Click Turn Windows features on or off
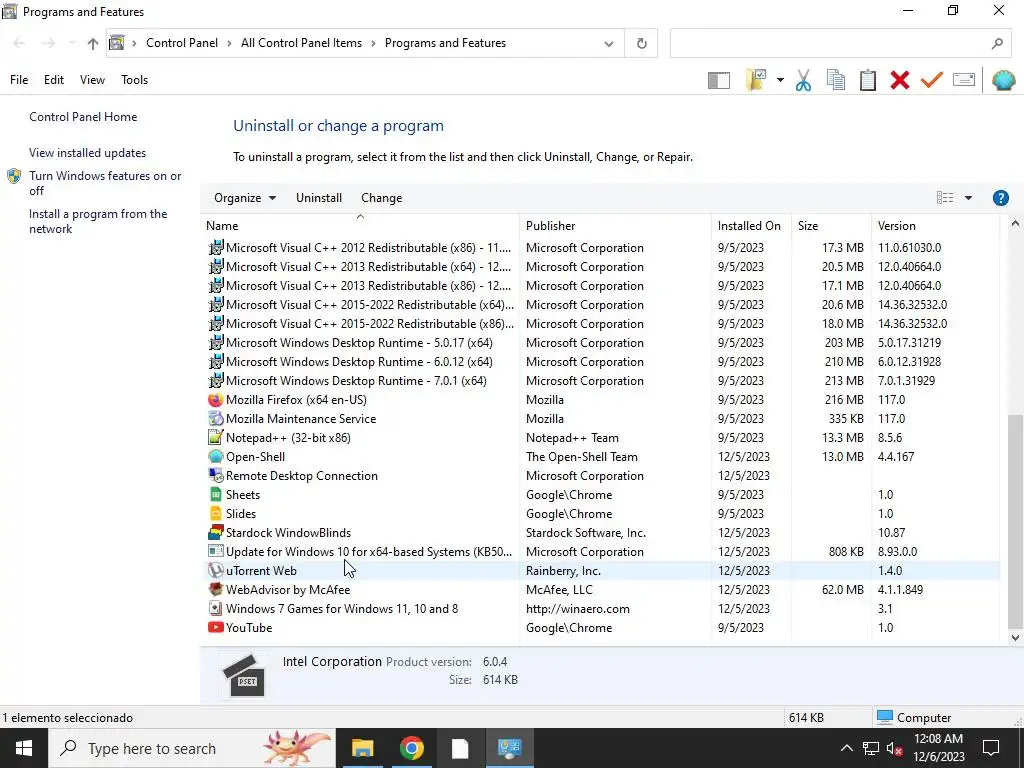 click(105, 183)
